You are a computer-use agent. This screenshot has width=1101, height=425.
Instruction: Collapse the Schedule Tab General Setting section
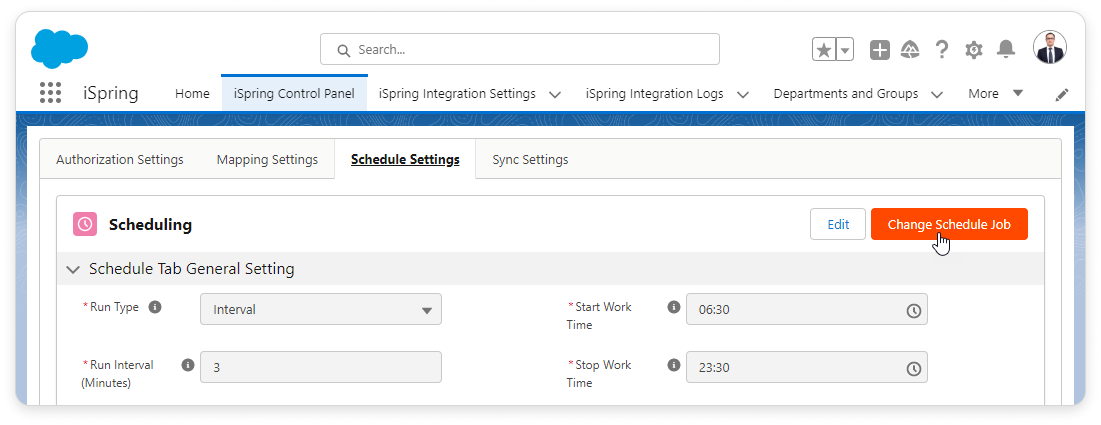[x=73, y=269]
